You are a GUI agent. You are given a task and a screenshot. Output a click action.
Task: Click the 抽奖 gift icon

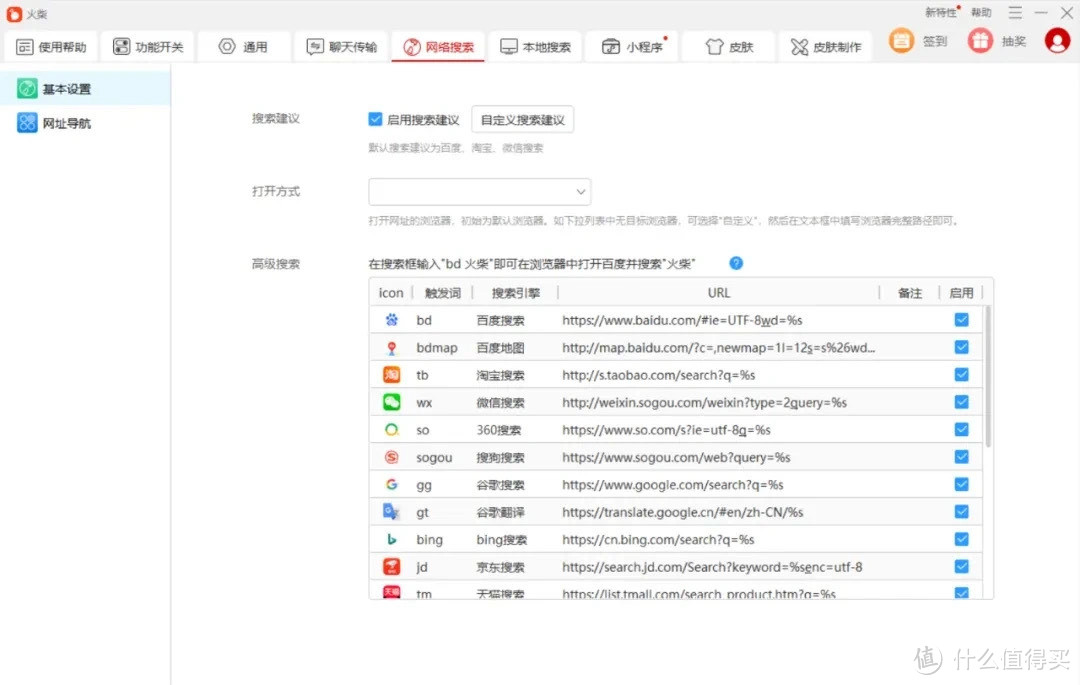coord(980,41)
